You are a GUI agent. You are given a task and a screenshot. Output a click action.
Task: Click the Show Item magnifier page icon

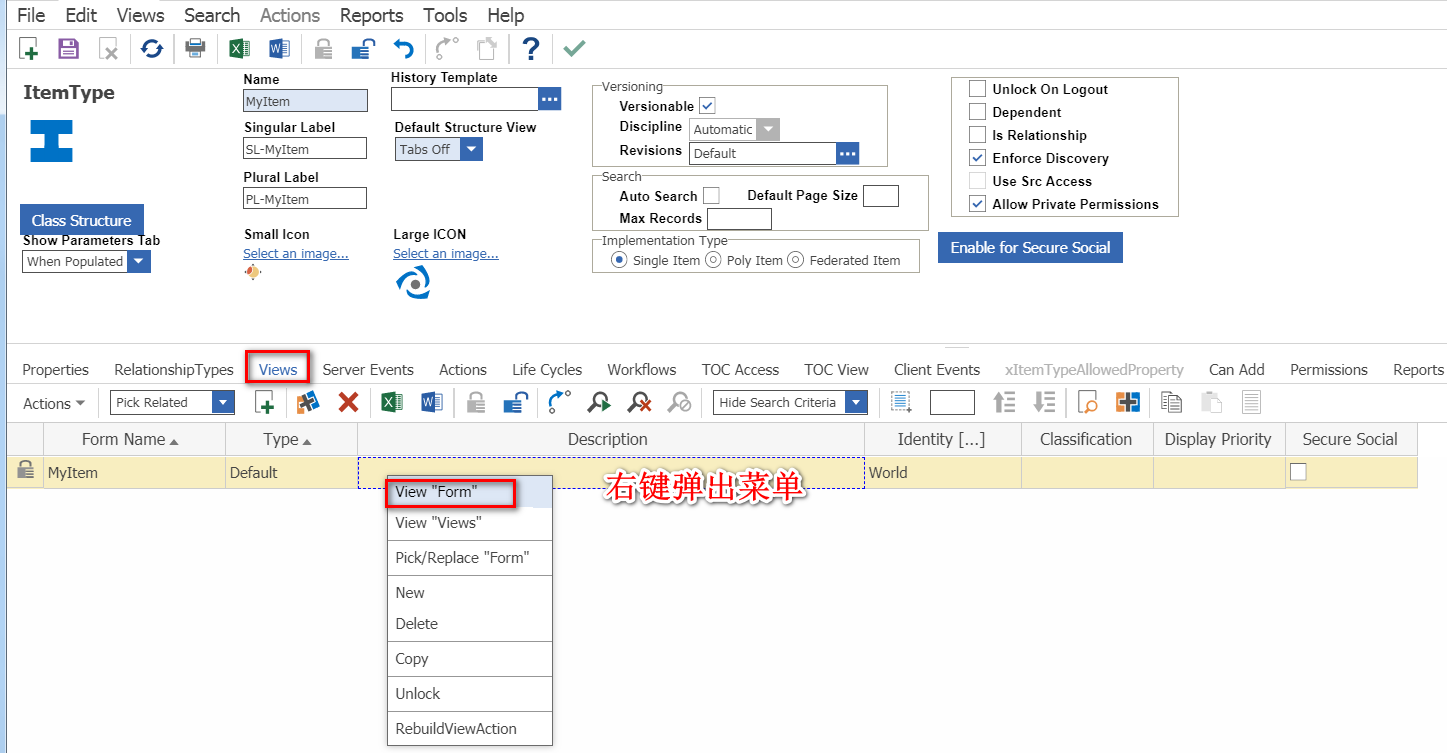pyautogui.click(x=1088, y=403)
